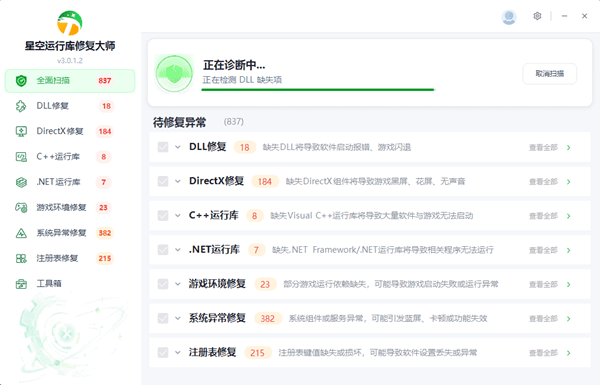Click the 取消扫描 button

pyautogui.click(x=549, y=73)
